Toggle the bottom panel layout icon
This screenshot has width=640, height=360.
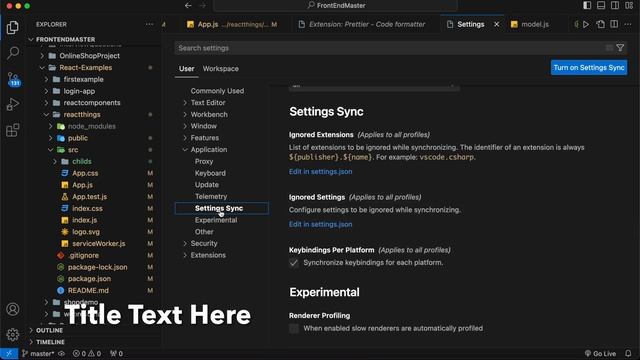[601, 5]
